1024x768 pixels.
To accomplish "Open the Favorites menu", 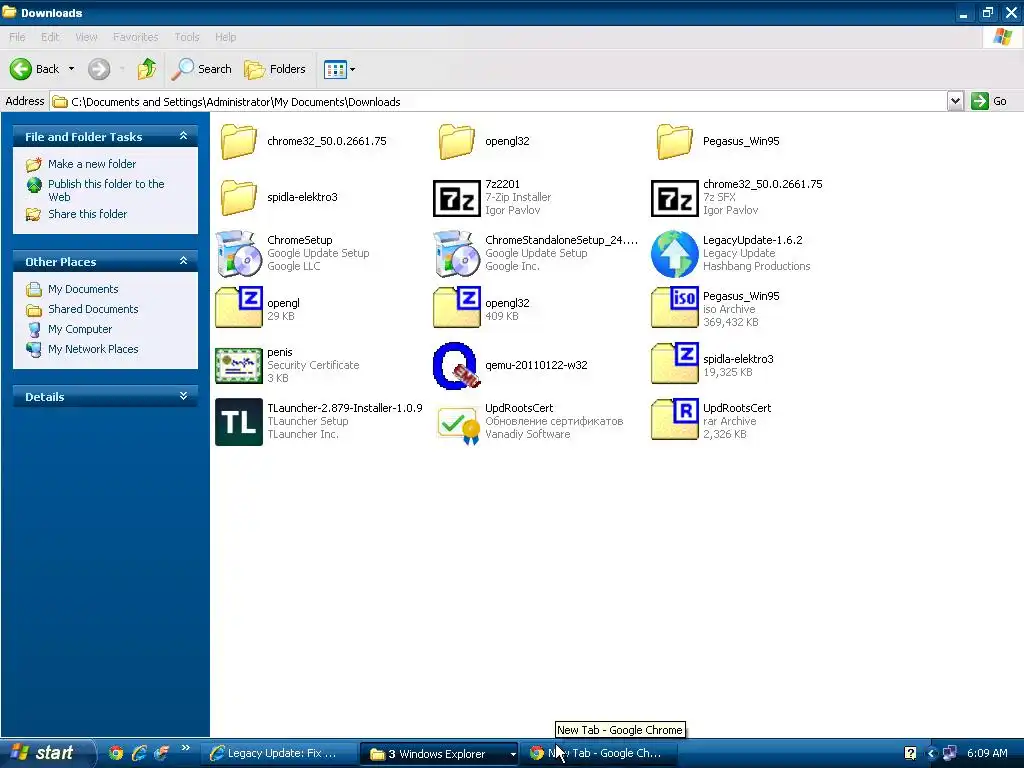I will tap(136, 37).
